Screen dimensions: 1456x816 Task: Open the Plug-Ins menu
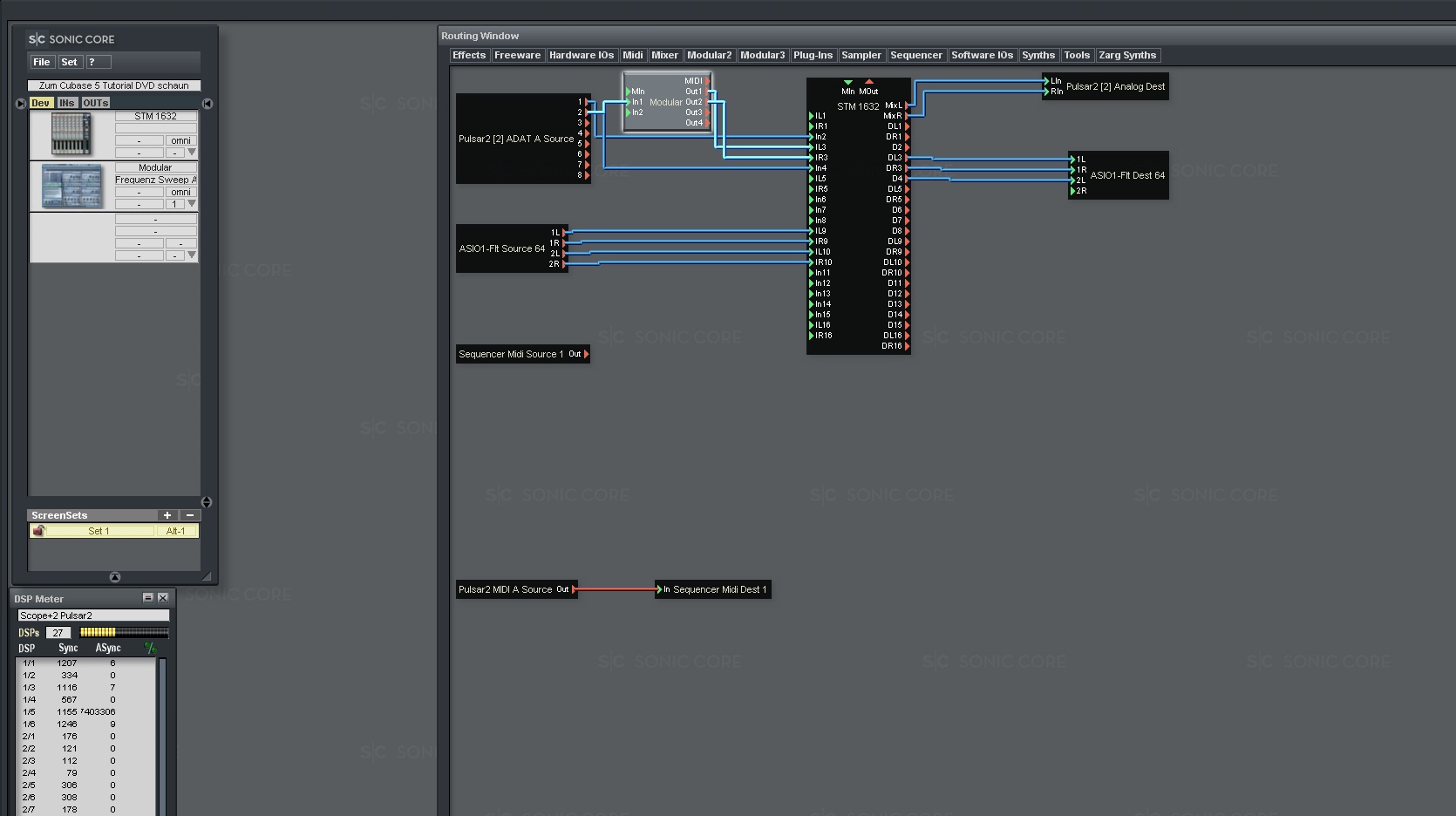pyautogui.click(x=813, y=55)
